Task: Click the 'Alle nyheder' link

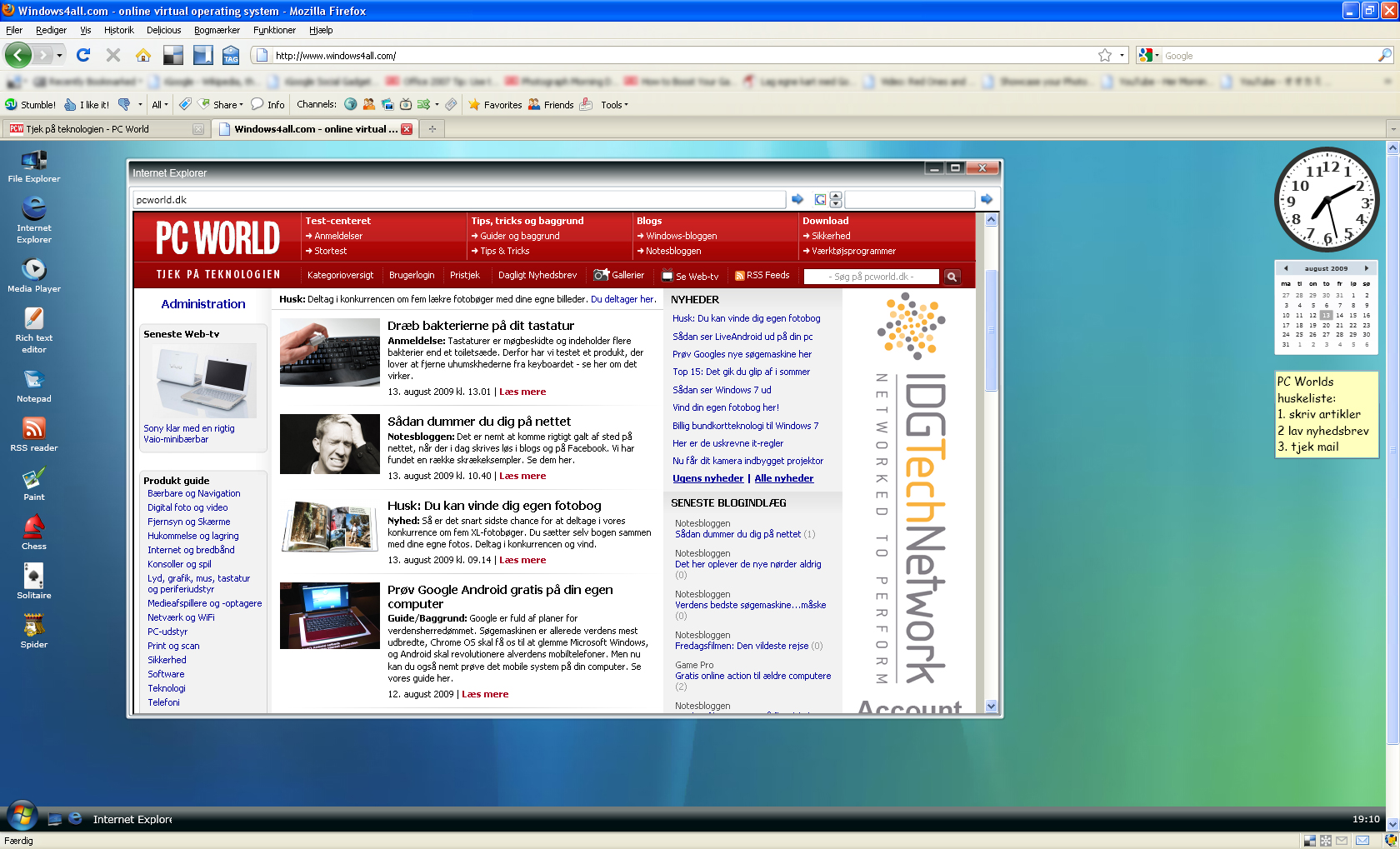Action: click(783, 478)
